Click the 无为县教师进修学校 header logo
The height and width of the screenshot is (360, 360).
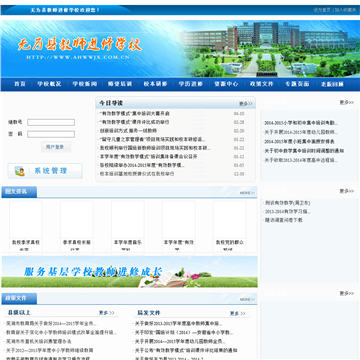(80, 44)
